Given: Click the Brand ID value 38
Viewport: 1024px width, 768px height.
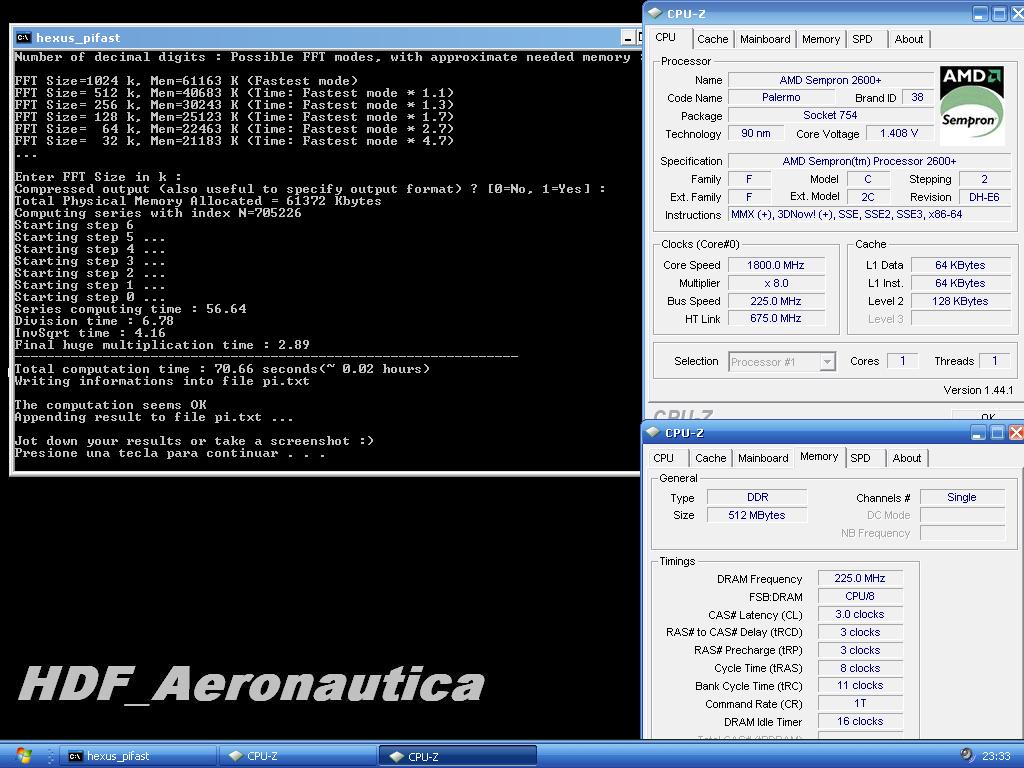Looking at the screenshot, I should click(918, 97).
